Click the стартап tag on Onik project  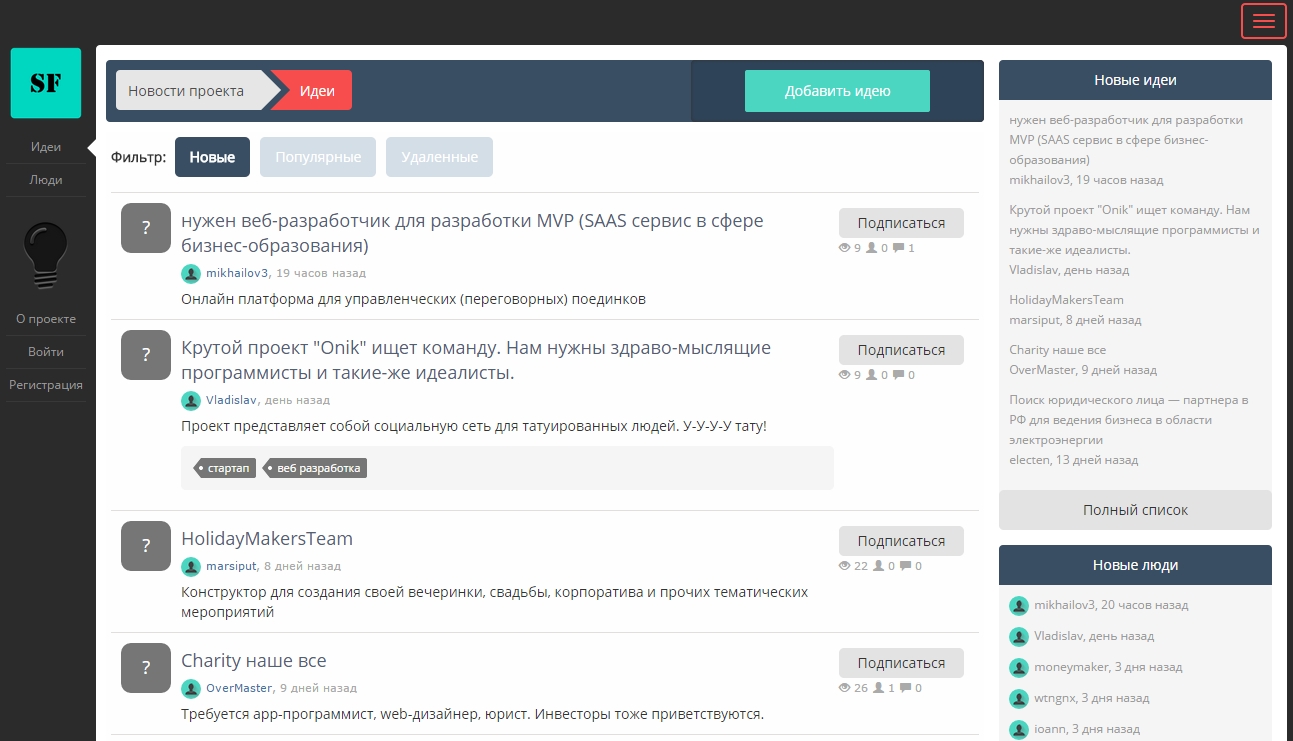tap(227, 468)
